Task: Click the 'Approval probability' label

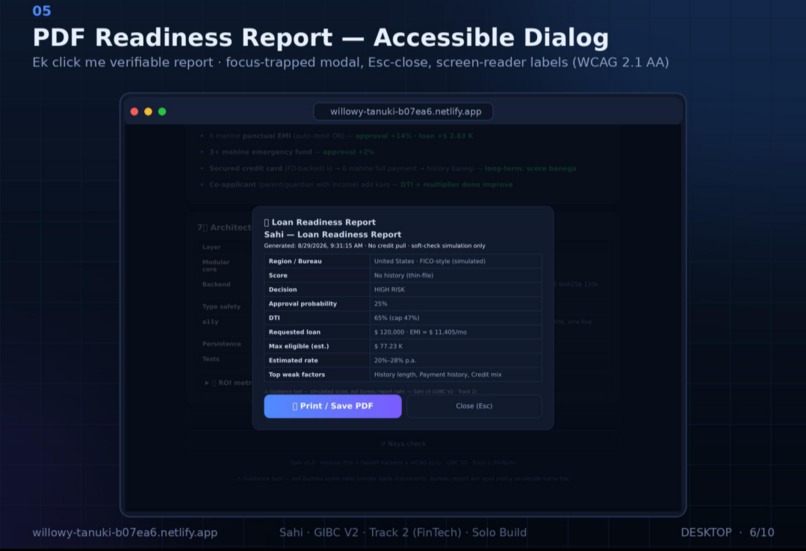Action: click(x=303, y=304)
